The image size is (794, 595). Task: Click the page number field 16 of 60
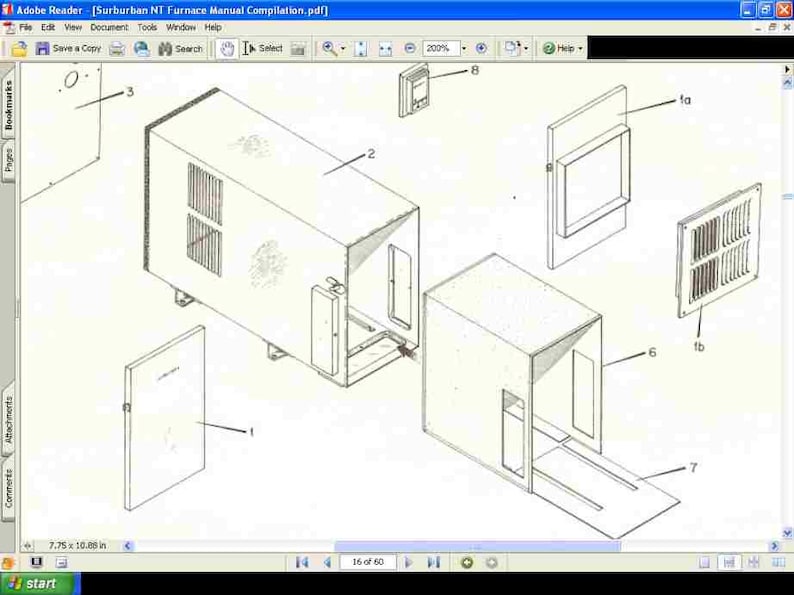(368, 562)
